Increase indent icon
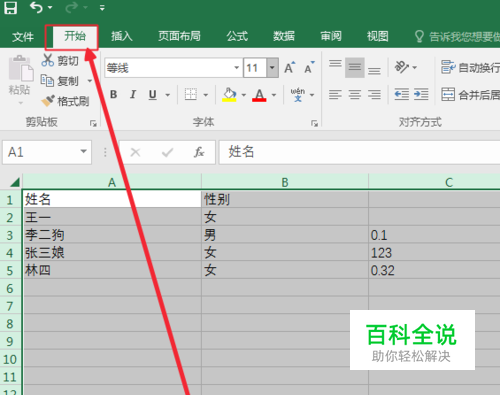This screenshot has height=395, width=500. coord(421,95)
